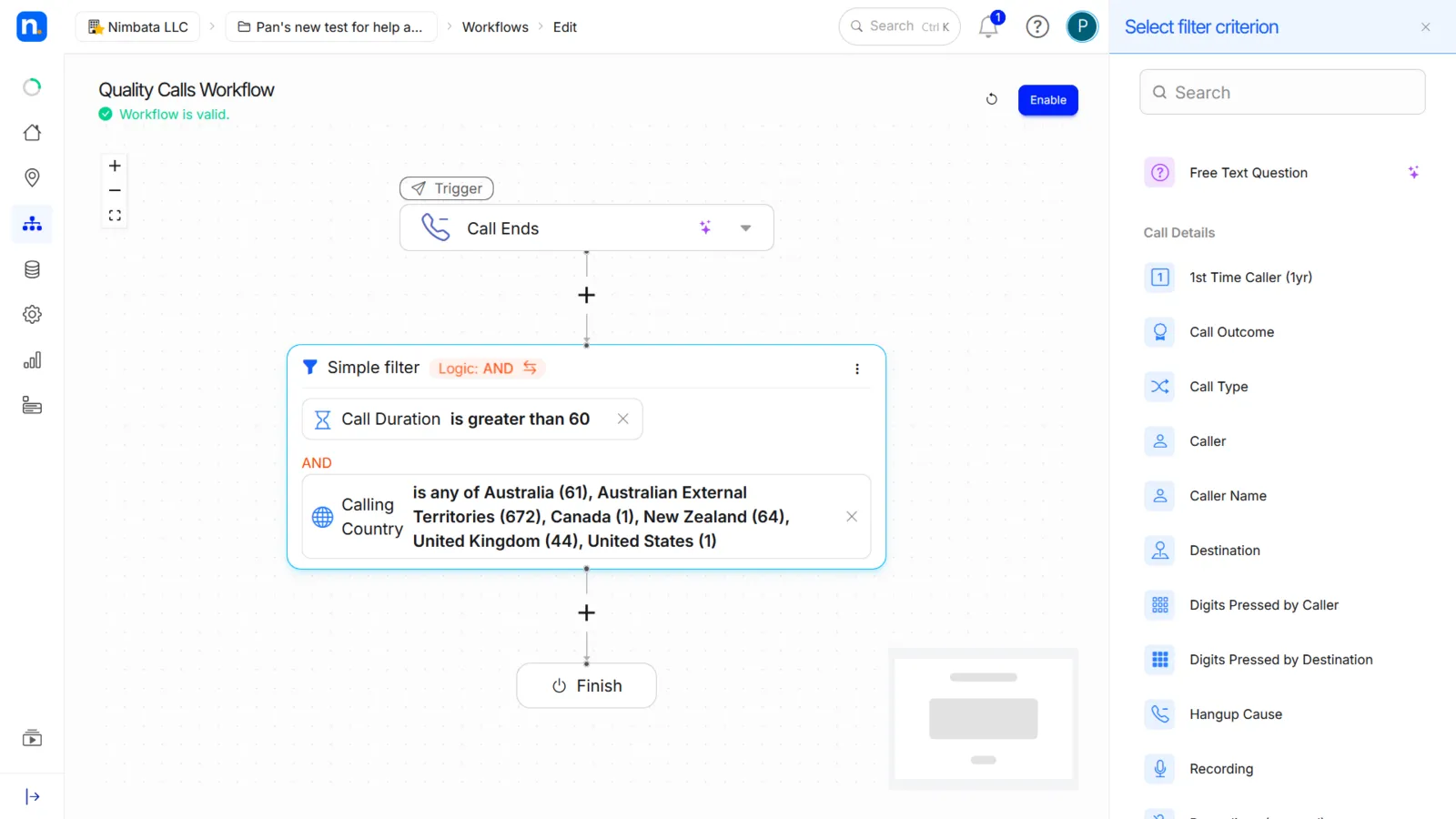Click the Finish node
1456x819 pixels.
pos(587,686)
